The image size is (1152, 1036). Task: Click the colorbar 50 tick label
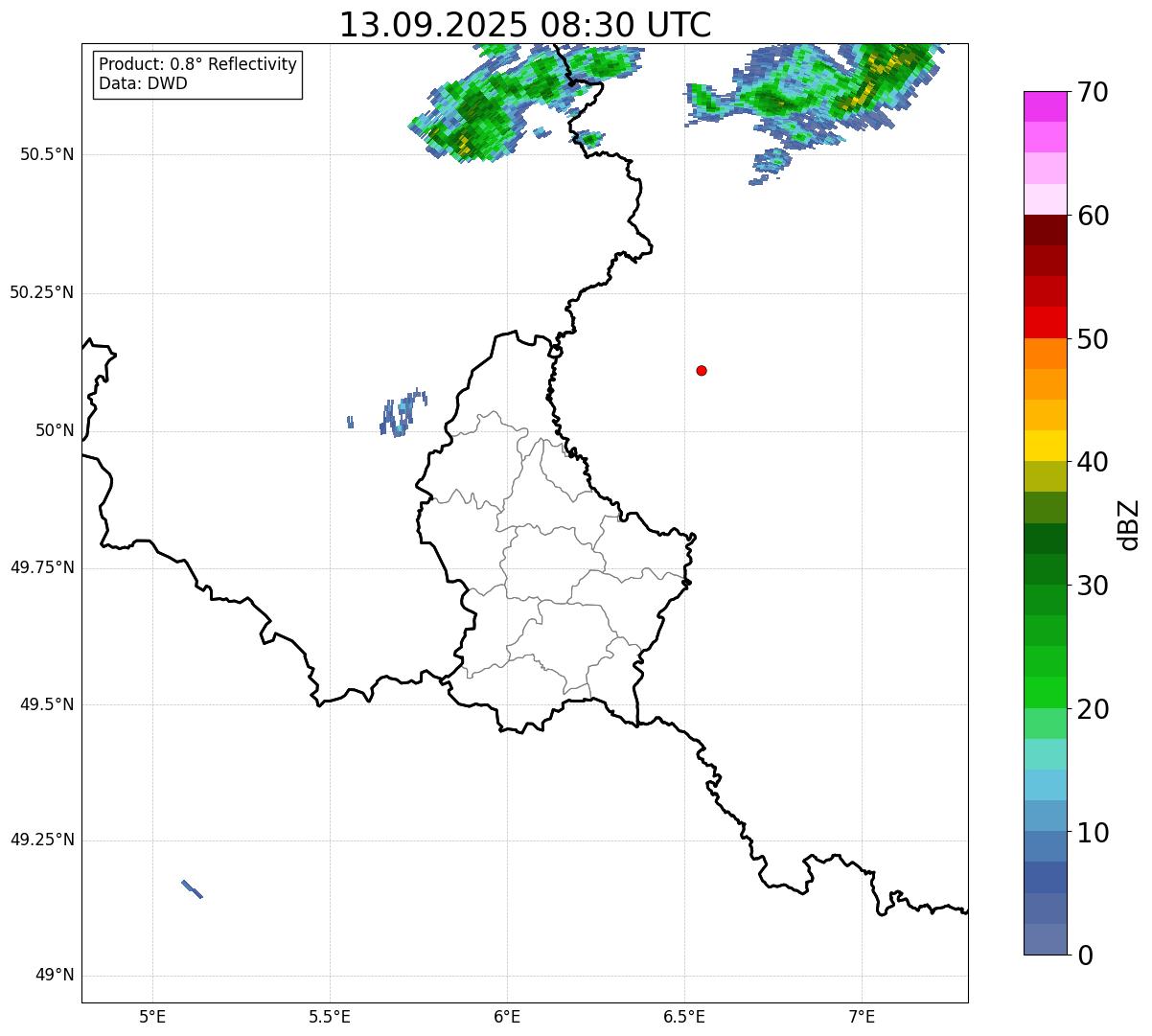[1092, 339]
